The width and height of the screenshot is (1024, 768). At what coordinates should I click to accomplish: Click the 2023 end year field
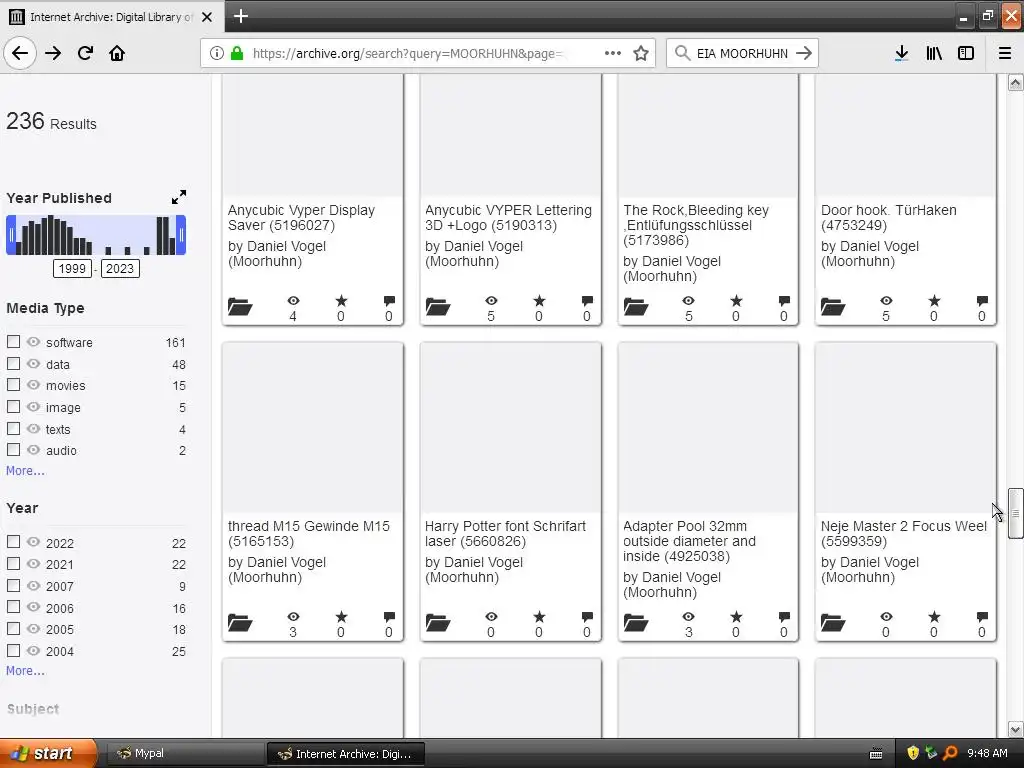[120, 268]
